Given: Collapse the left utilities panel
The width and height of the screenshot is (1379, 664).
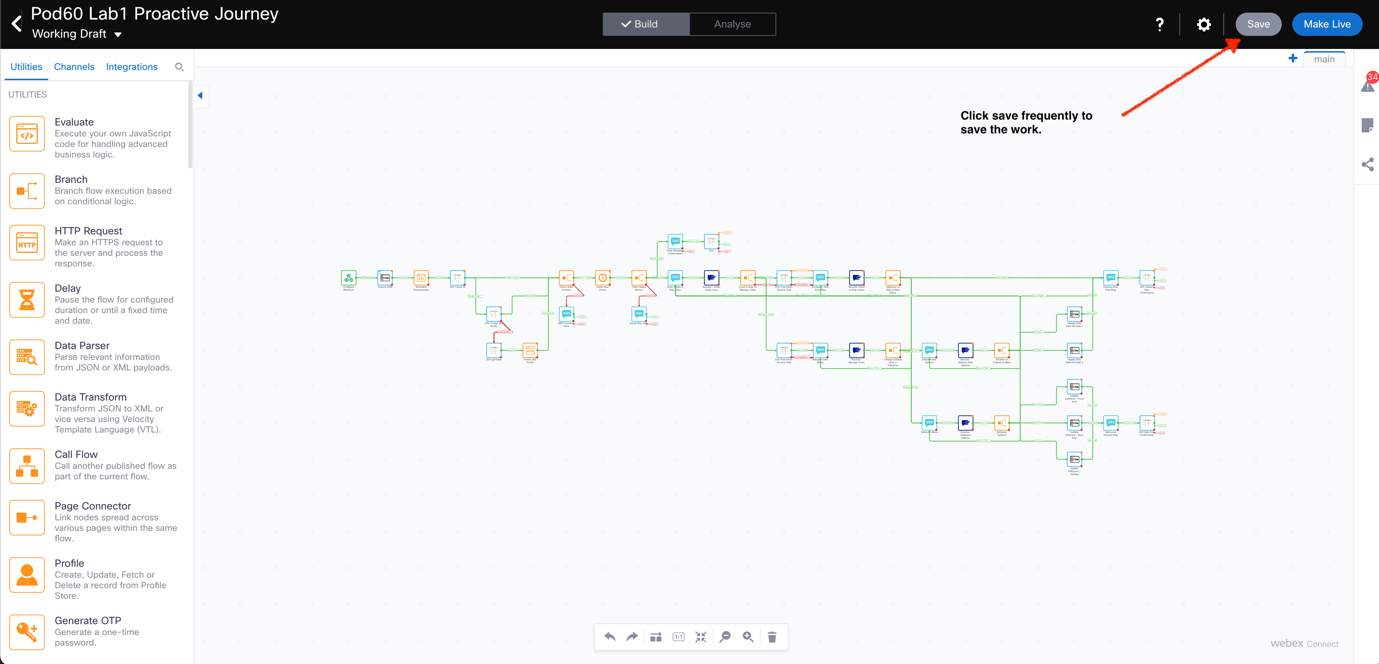Looking at the screenshot, I should pos(200,96).
